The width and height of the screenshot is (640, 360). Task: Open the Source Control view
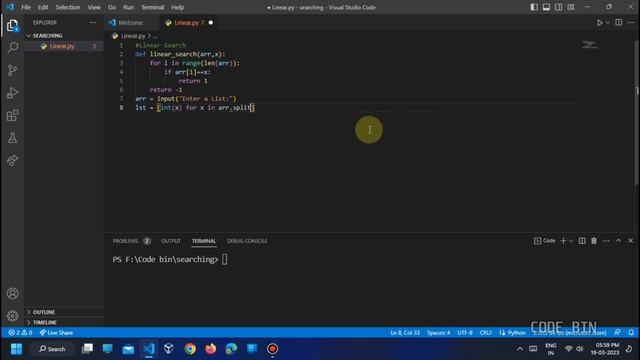coord(12,70)
